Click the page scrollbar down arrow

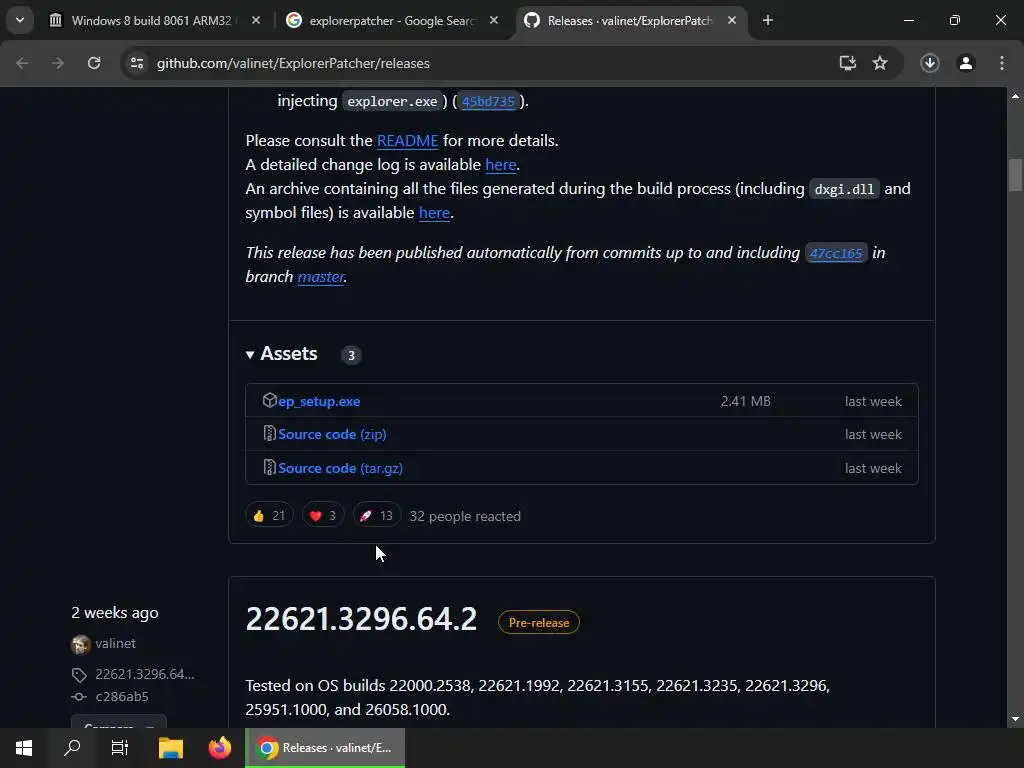pyautogui.click(x=1015, y=719)
